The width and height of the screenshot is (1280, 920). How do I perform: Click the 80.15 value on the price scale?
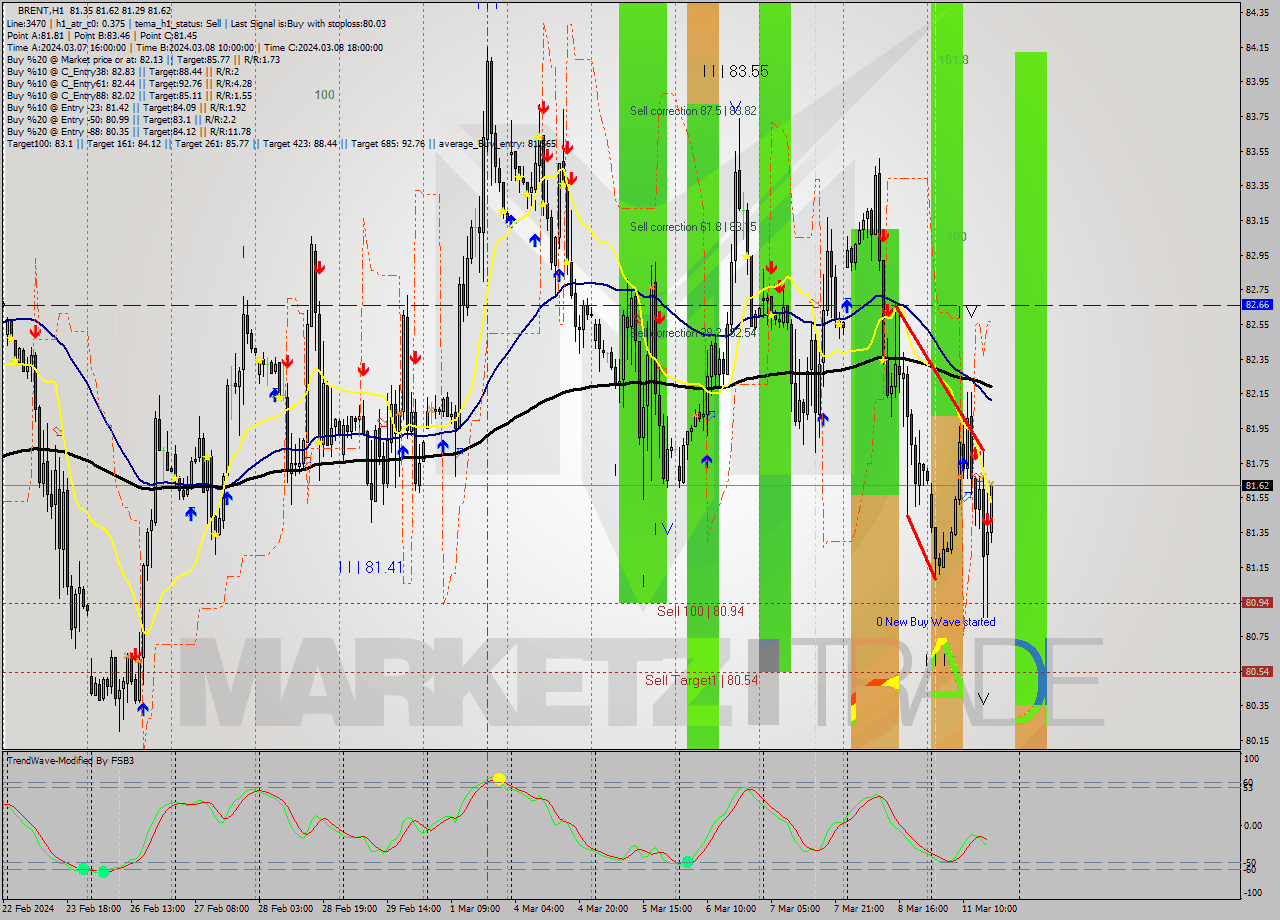(x=1256, y=740)
